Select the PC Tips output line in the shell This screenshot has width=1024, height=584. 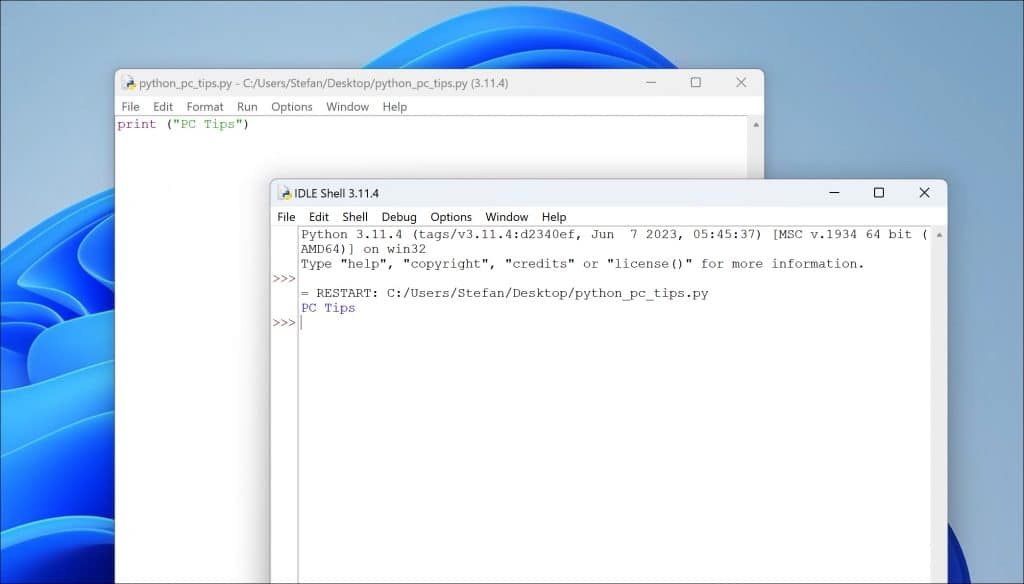click(328, 307)
